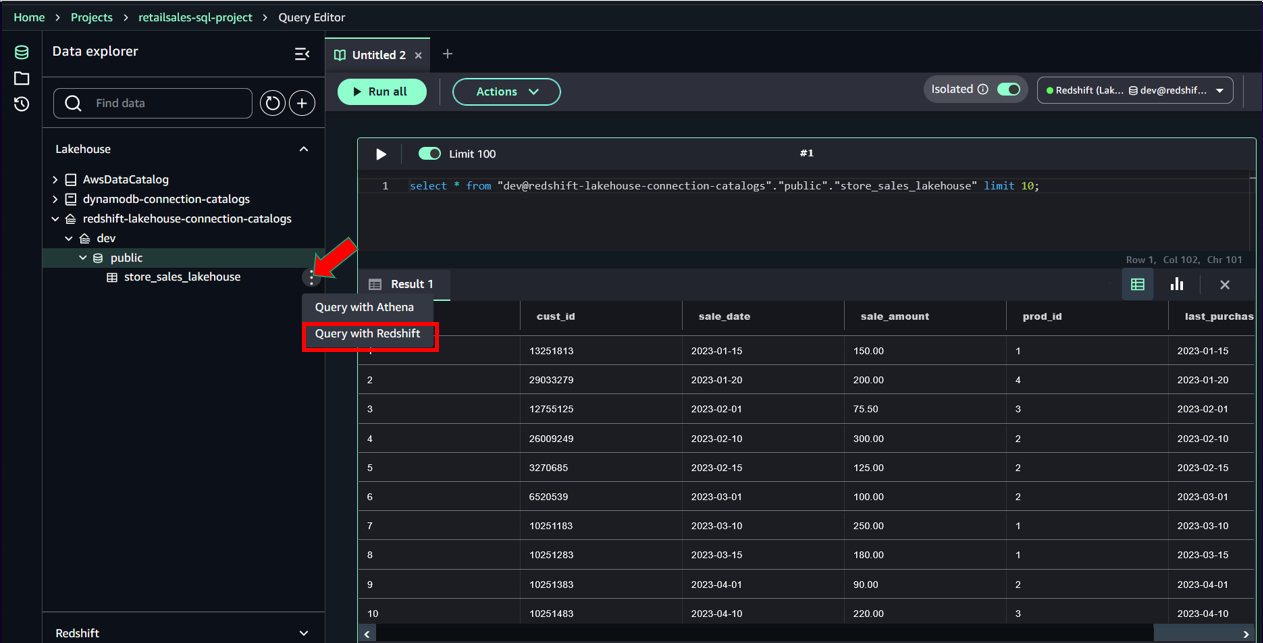Select the store_sales_lakehouse table
The width and height of the screenshot is (1263, 643).
click(x=182, y=277)
